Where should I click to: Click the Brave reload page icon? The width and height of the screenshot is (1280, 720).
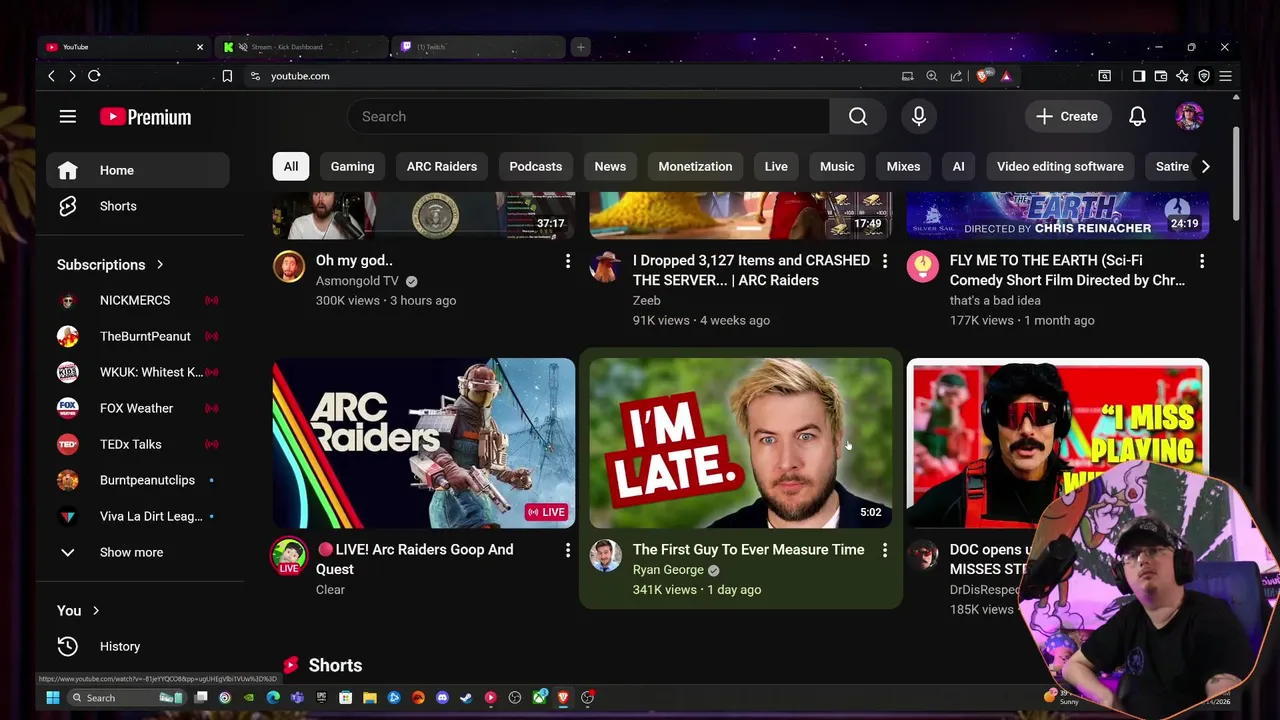(94, 76)
